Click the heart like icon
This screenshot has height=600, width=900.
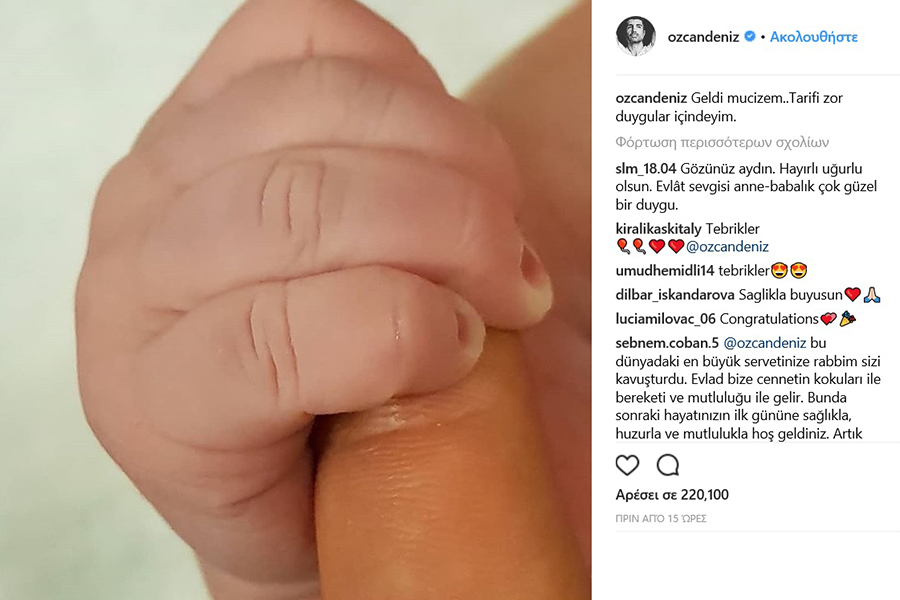(x=627, y=464)
